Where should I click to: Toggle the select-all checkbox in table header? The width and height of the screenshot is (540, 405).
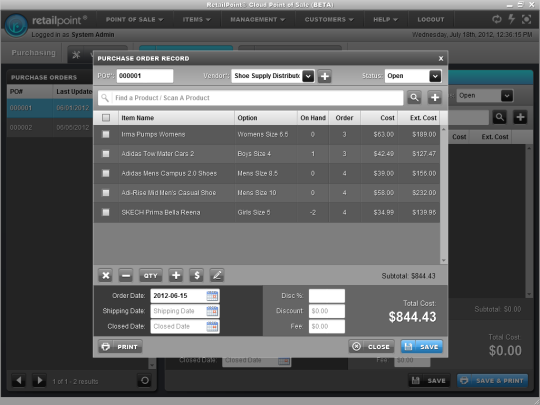tap(106, 118)
